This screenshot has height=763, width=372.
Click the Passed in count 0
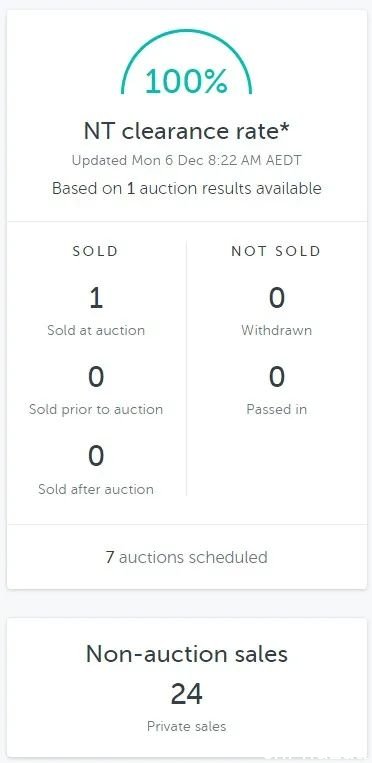[277, 377]
